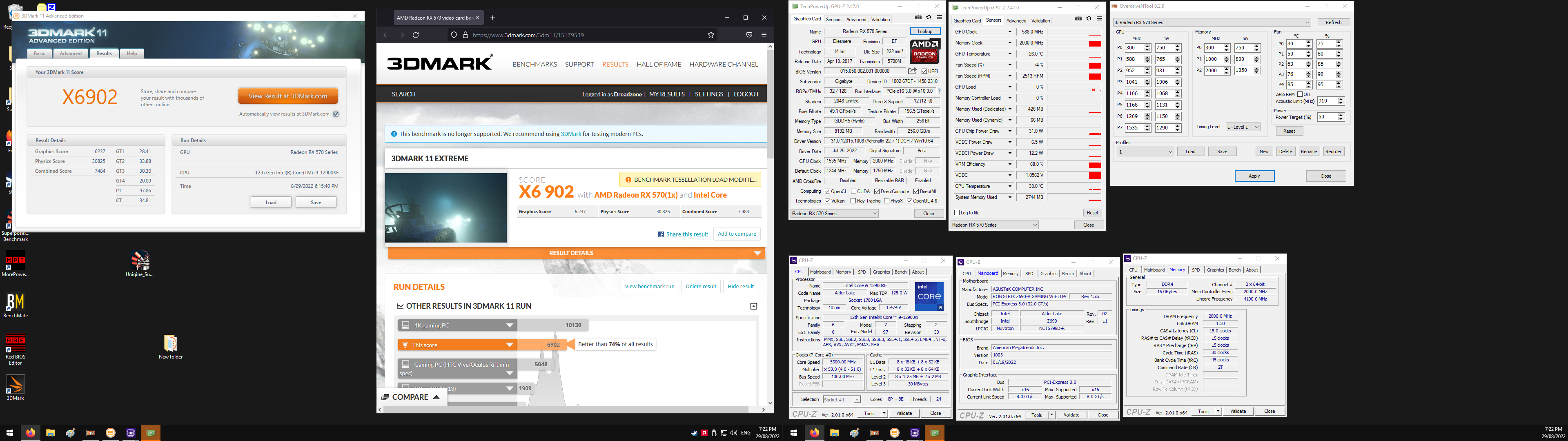Toggle Automatically view results at 3DMark.com checkbox

tap(335, 114)
